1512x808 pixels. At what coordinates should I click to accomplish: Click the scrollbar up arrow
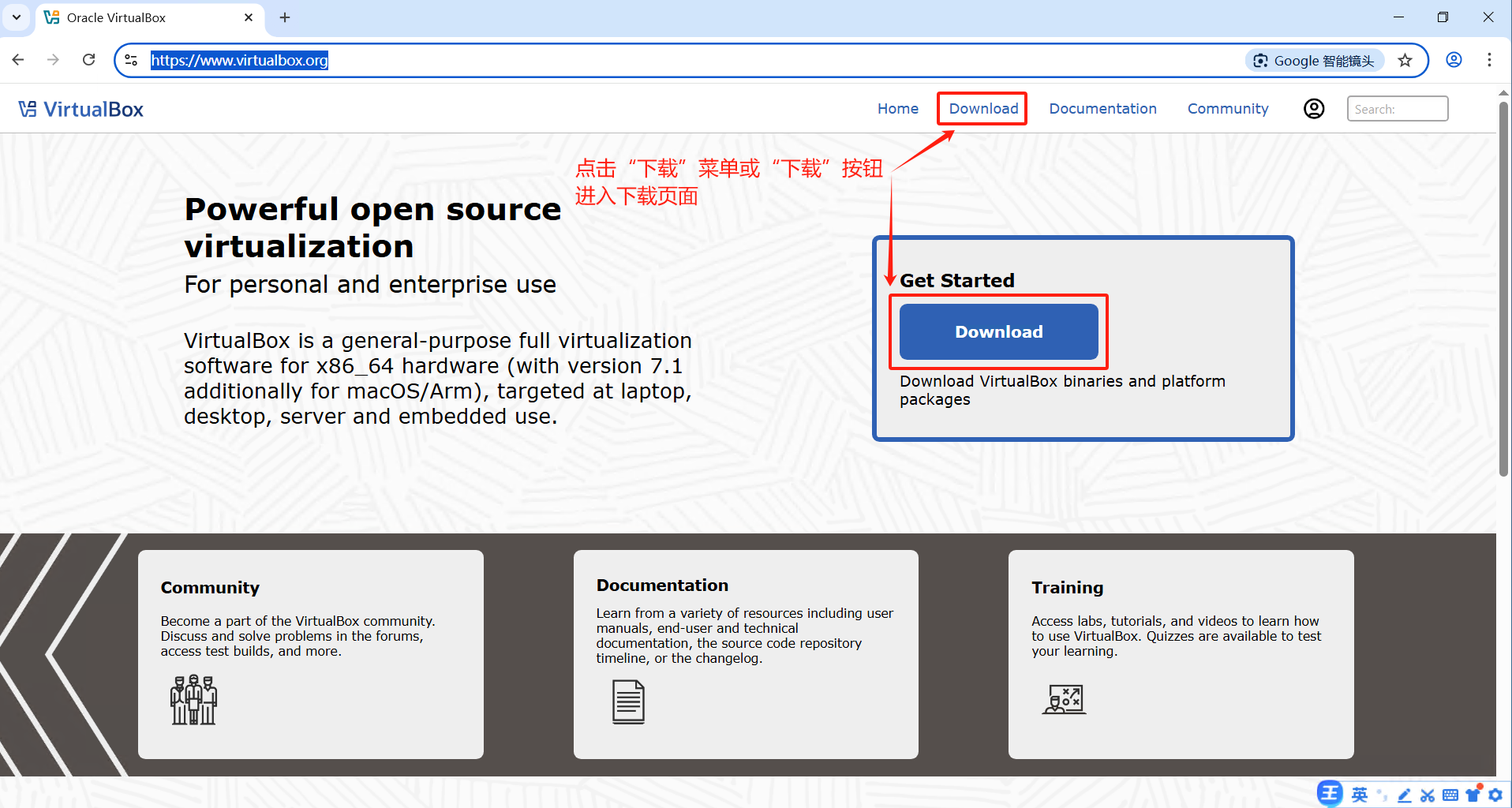pos(1503,93)
